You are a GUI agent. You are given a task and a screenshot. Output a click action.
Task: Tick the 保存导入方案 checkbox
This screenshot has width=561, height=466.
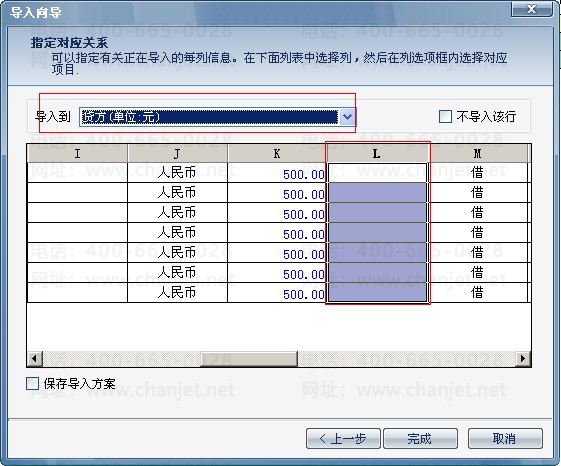33,383
